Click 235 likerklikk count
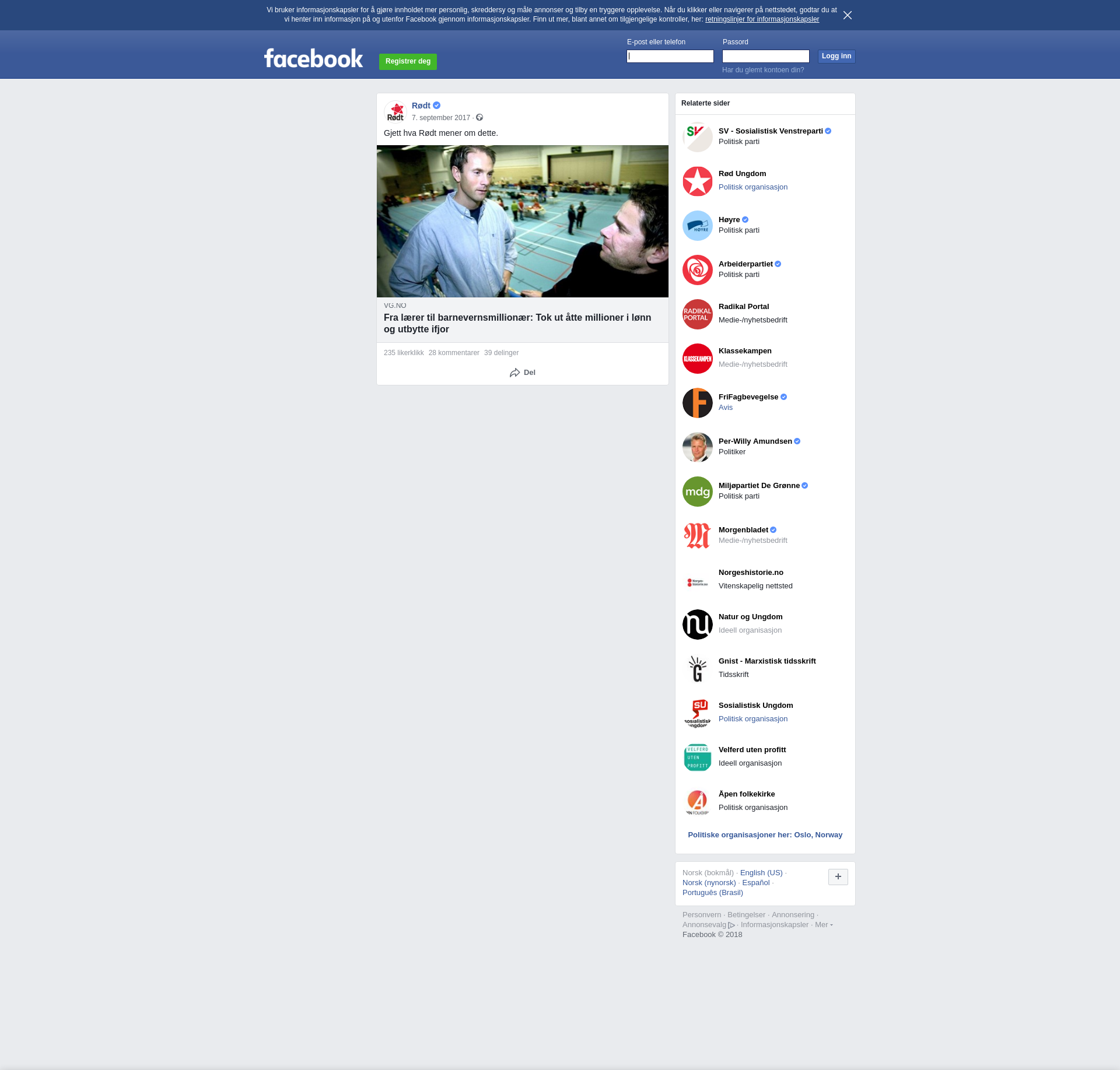 404,353
